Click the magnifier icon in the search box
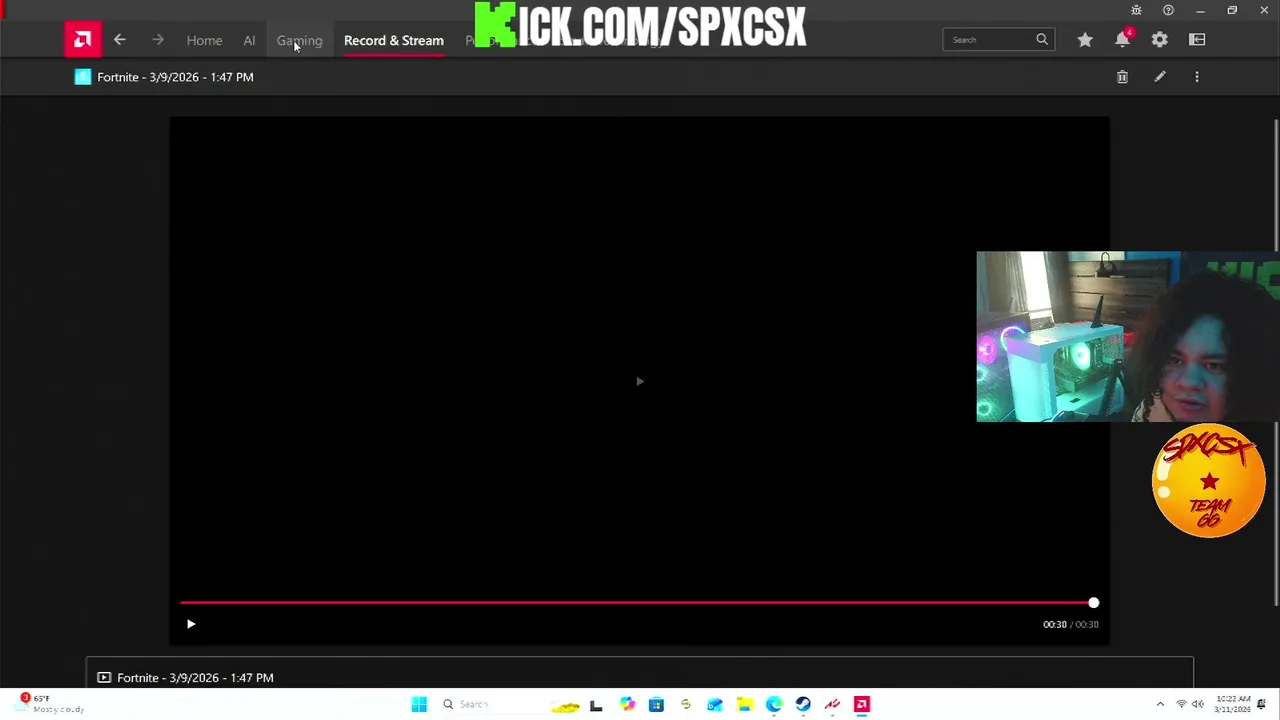The height and width of the screenshot is (720, 1280). pyautogui.click(x=1042, y=40)
